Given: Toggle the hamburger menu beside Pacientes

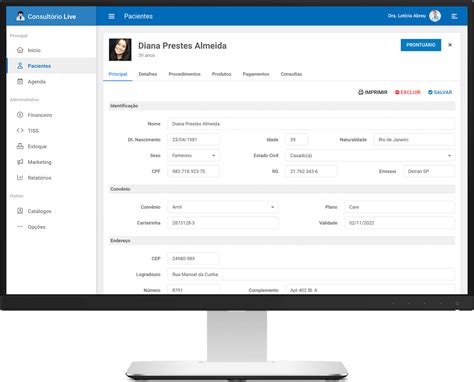Looking at the screenshot, I should pyautogui.click(x=112, y=16).
